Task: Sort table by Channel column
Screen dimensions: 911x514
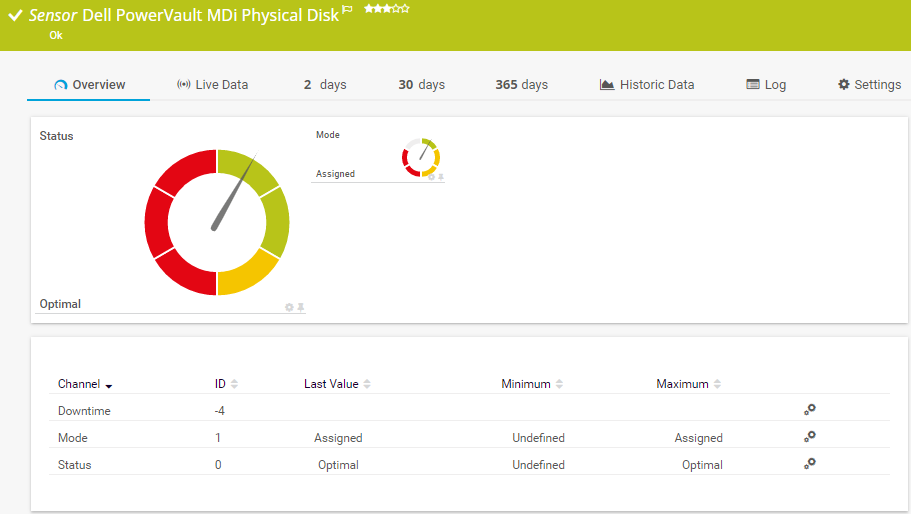Action: pyautogui.click(x=84, y=384)
